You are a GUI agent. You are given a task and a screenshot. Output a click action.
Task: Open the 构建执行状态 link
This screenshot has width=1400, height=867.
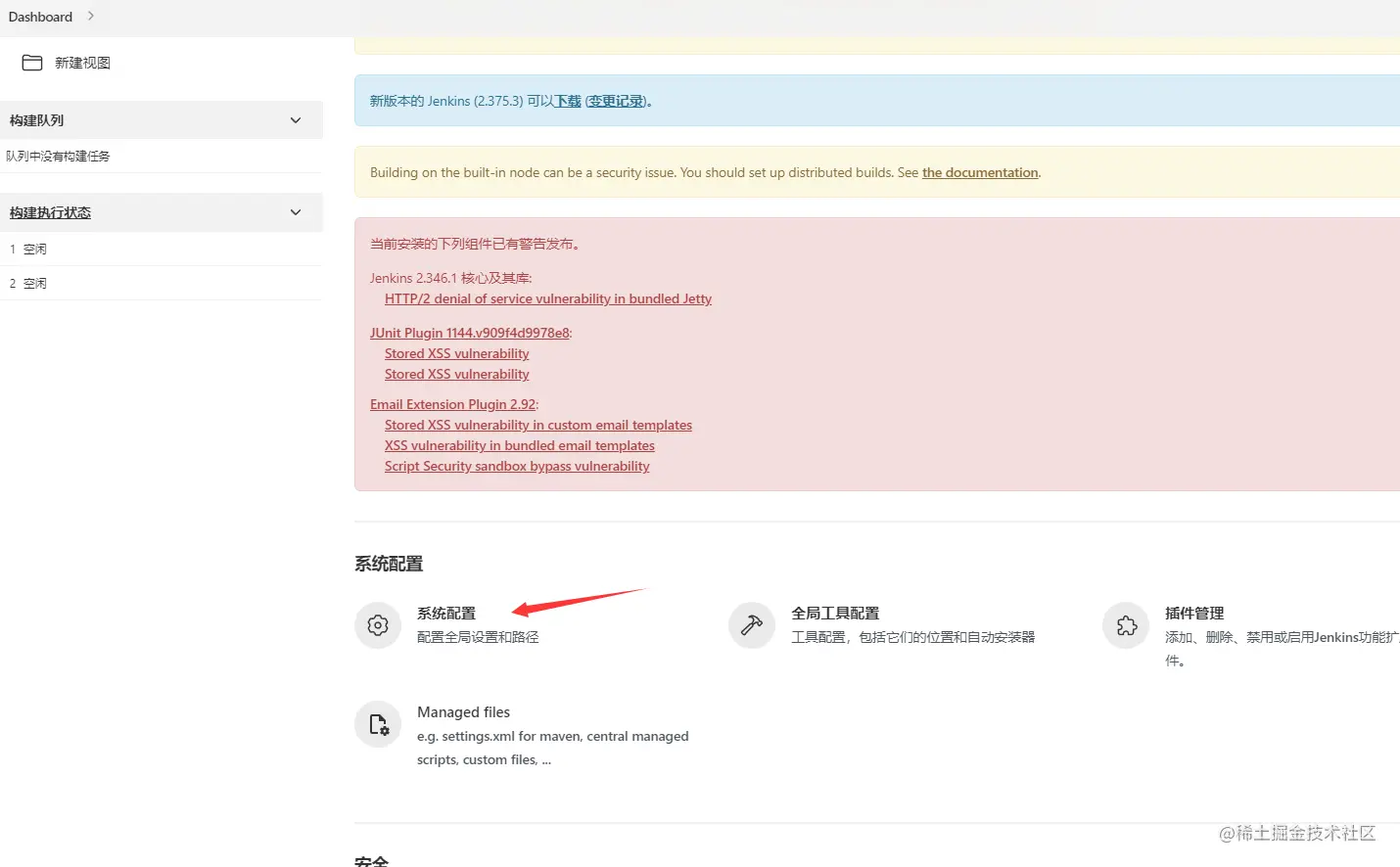coord(50,212)
